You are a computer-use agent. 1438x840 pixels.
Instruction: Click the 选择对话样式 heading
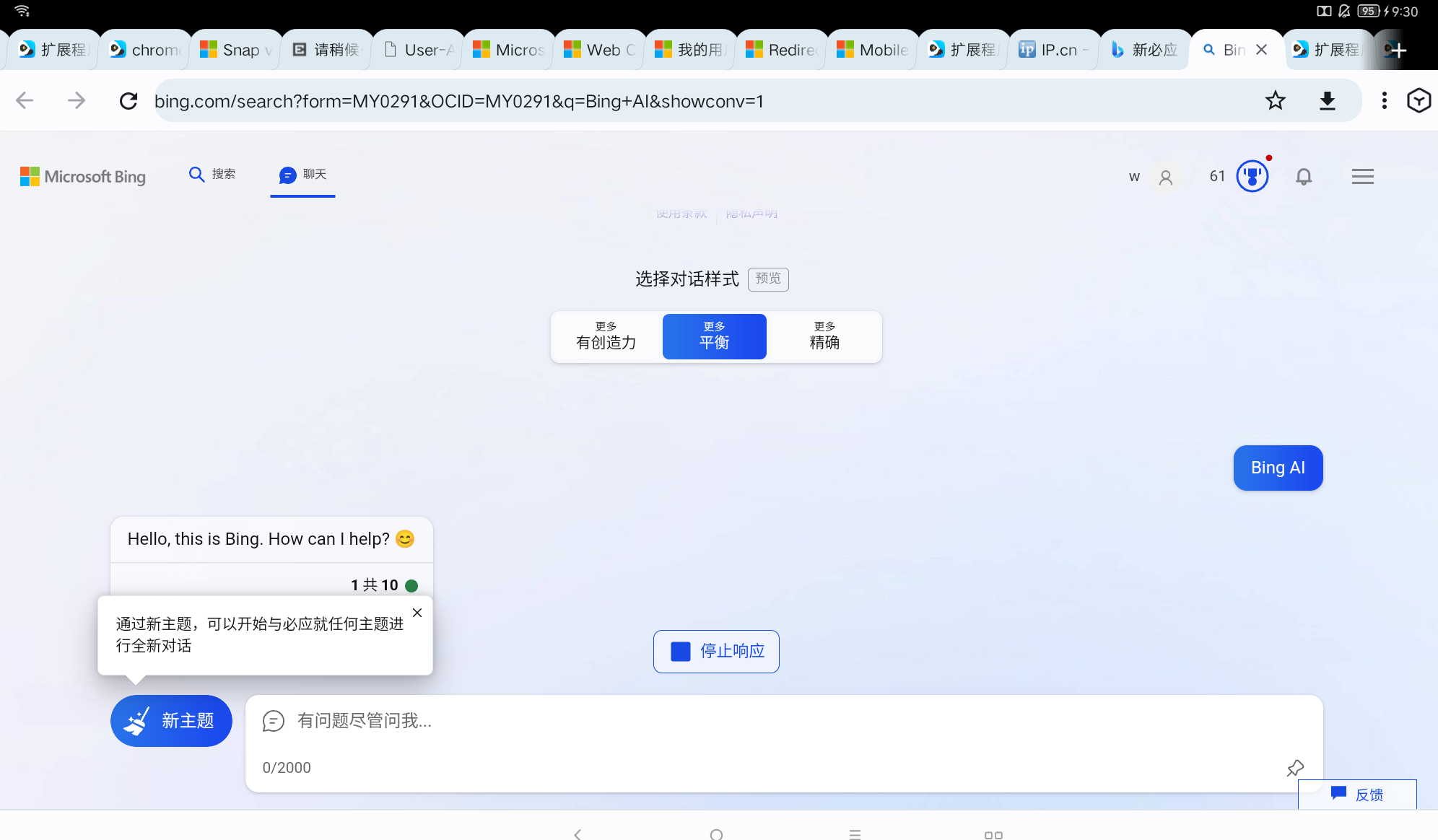pos(687,279)
